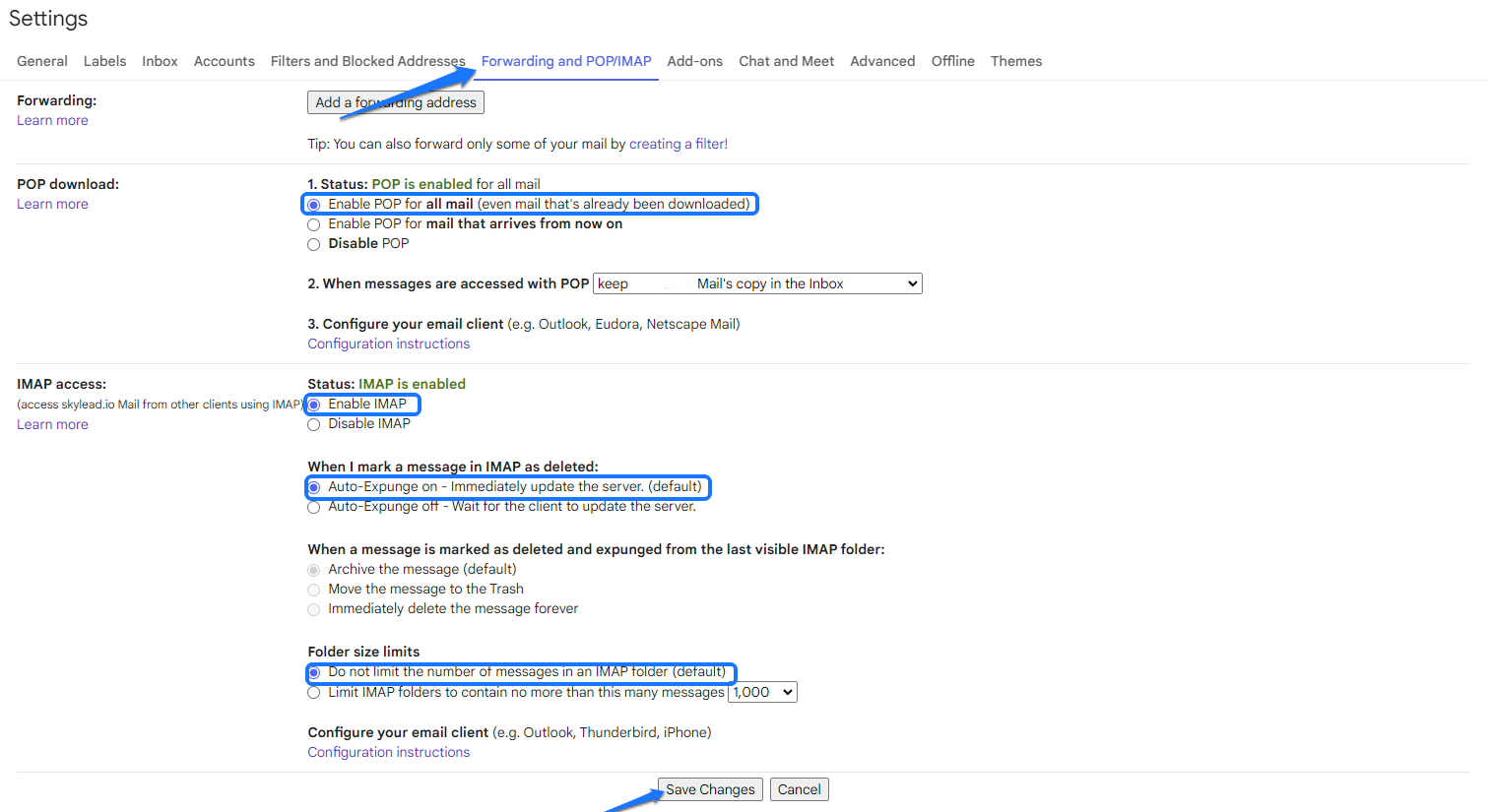The height and width of the screenshot is (812, 1488).
Task: Click Add a forwarding address button
Action: coord(396,102)
